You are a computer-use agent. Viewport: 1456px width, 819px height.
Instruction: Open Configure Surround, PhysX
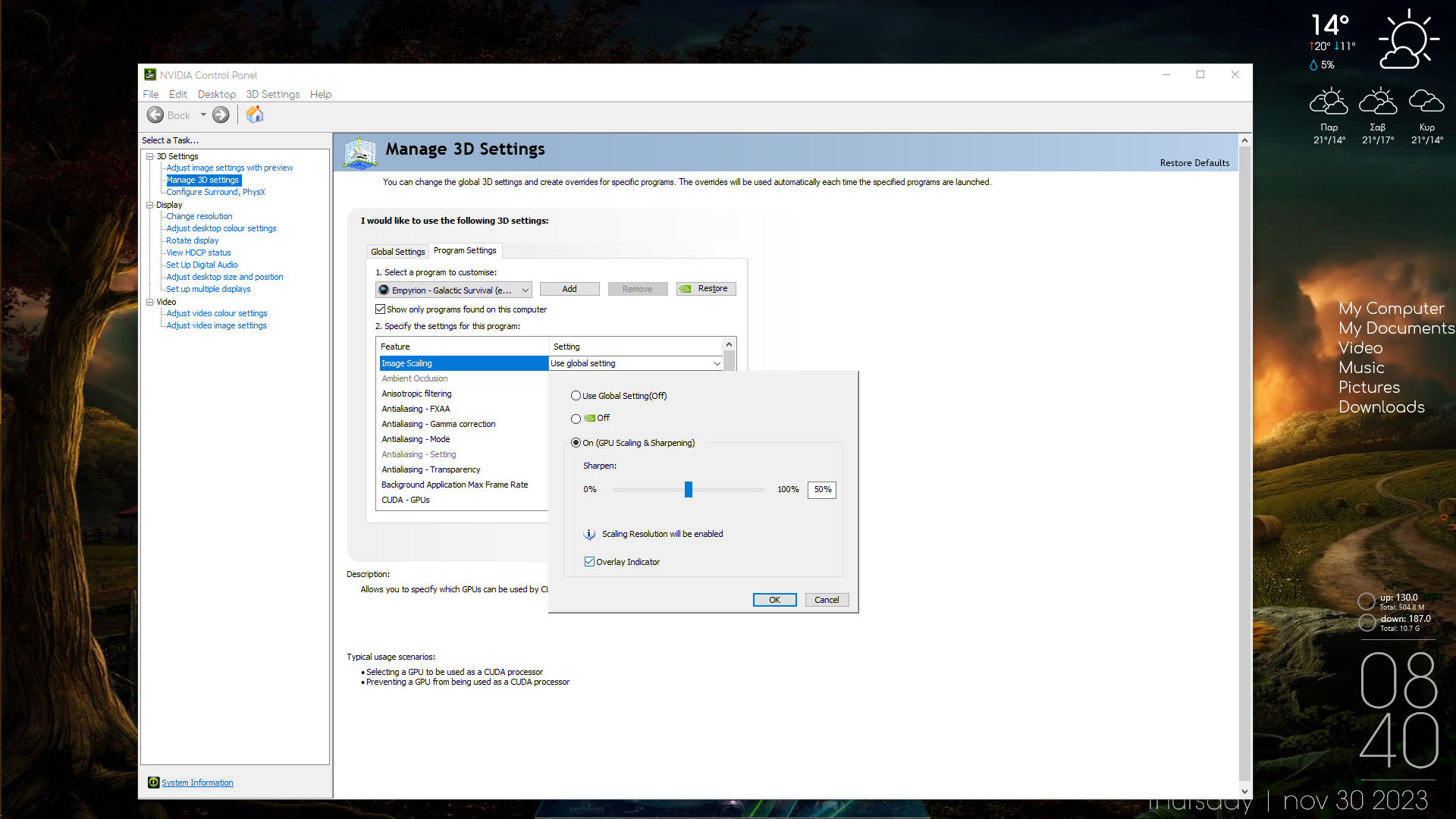point(215,192)
